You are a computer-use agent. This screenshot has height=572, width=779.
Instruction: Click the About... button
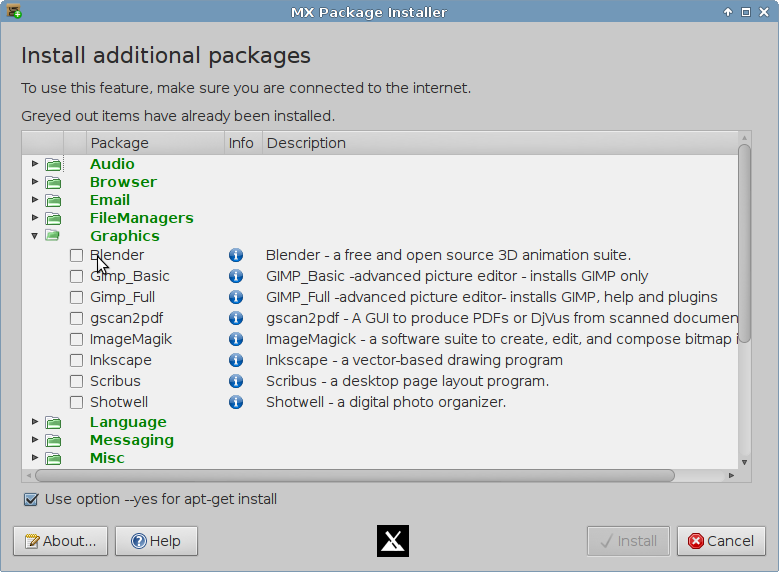(61, 541)
